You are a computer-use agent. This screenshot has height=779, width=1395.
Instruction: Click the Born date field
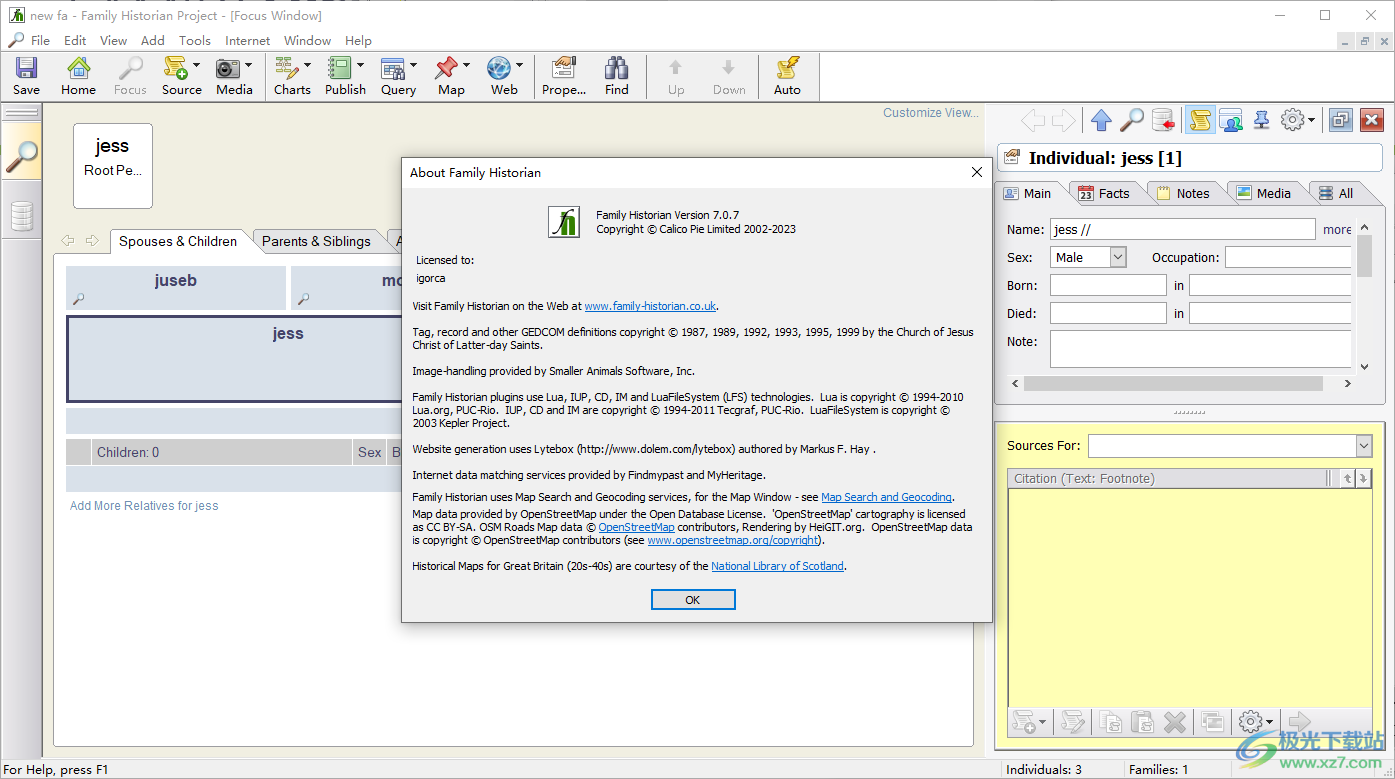tap(1108, 285)
